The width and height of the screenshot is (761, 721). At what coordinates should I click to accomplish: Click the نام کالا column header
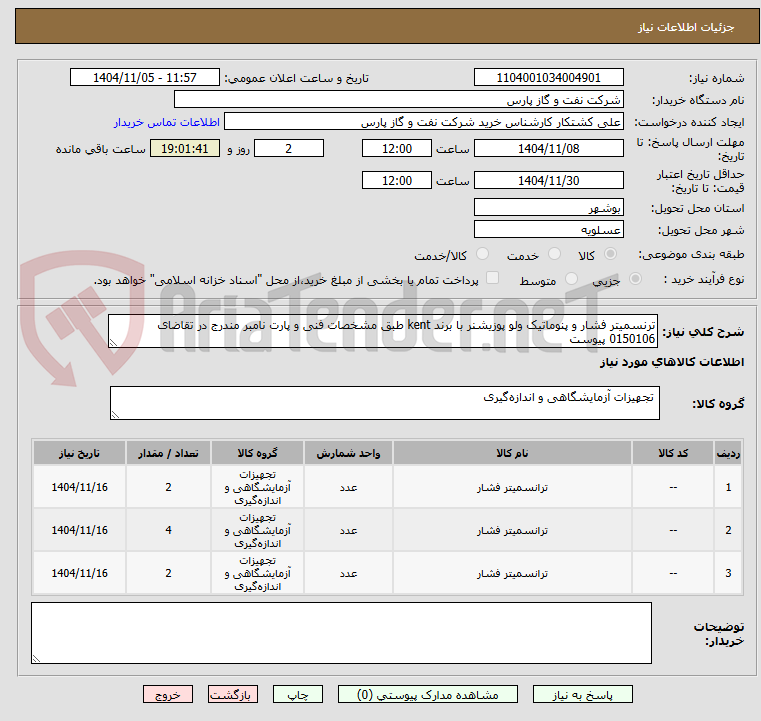click(512, 453)
